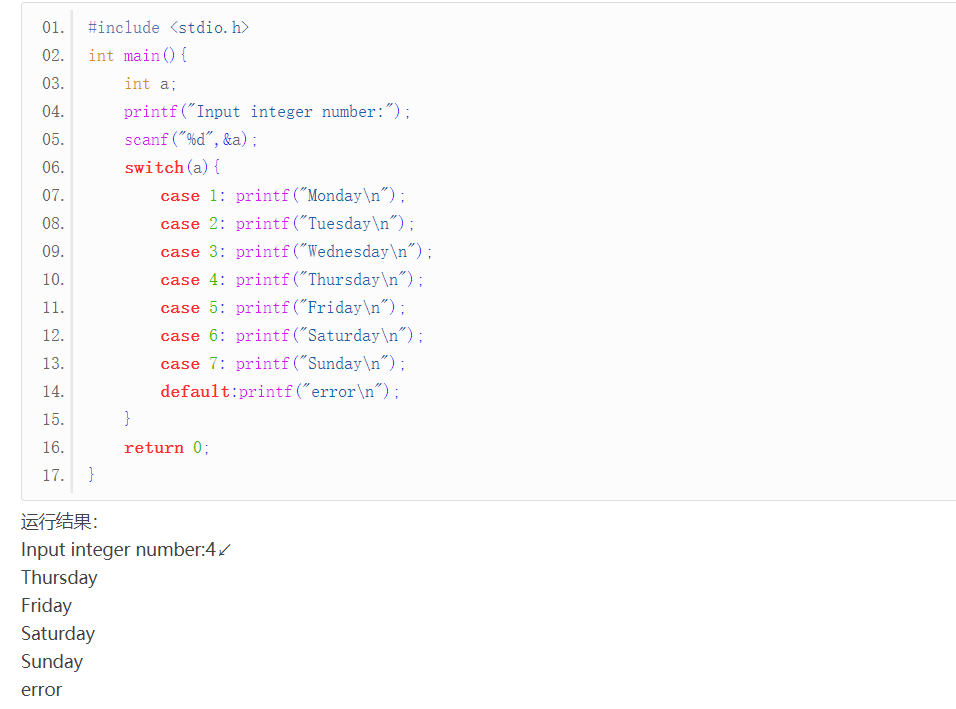The image size is (956, 709).
Task: Click the default printf error line
Action: (x=280, y=392)
